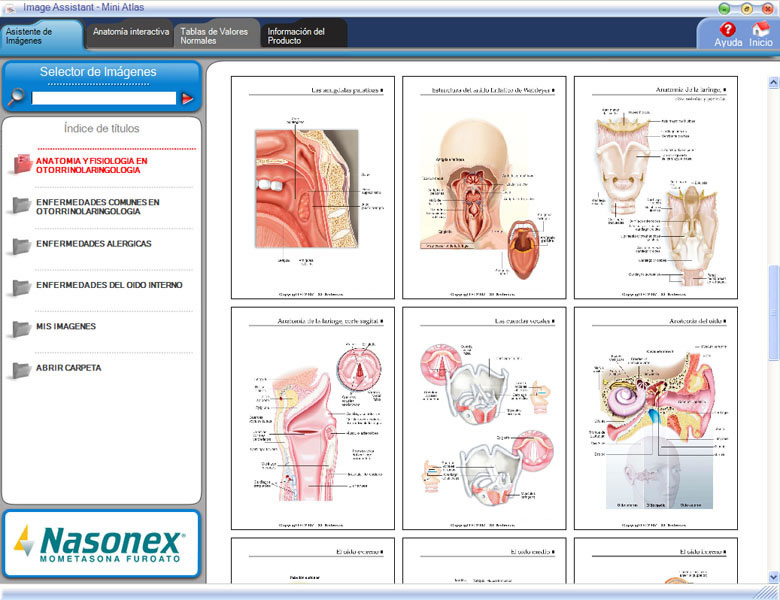Click the Nasonex Mometasona Furoato banner
The height and width of the screenshot is (600, 780).
point(101,544)
